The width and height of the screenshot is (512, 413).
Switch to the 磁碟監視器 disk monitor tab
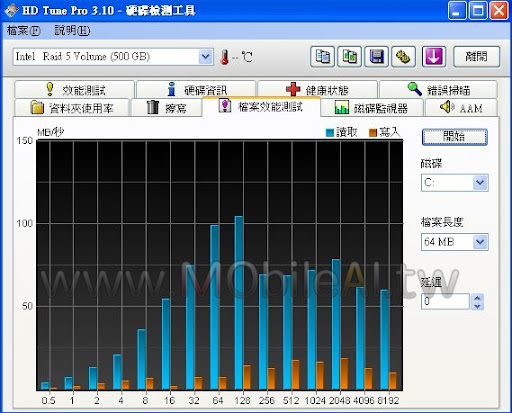tap(371, 108)
